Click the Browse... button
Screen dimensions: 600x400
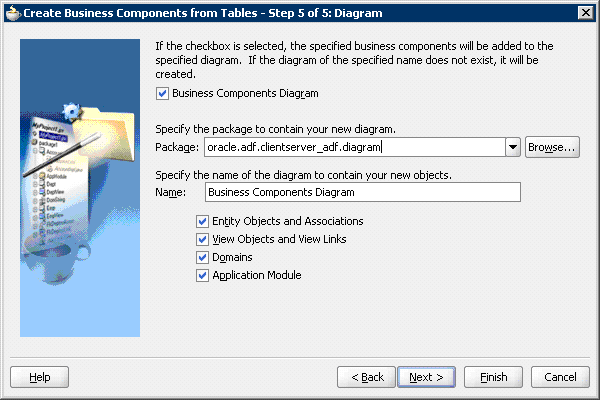click(552, 147)
